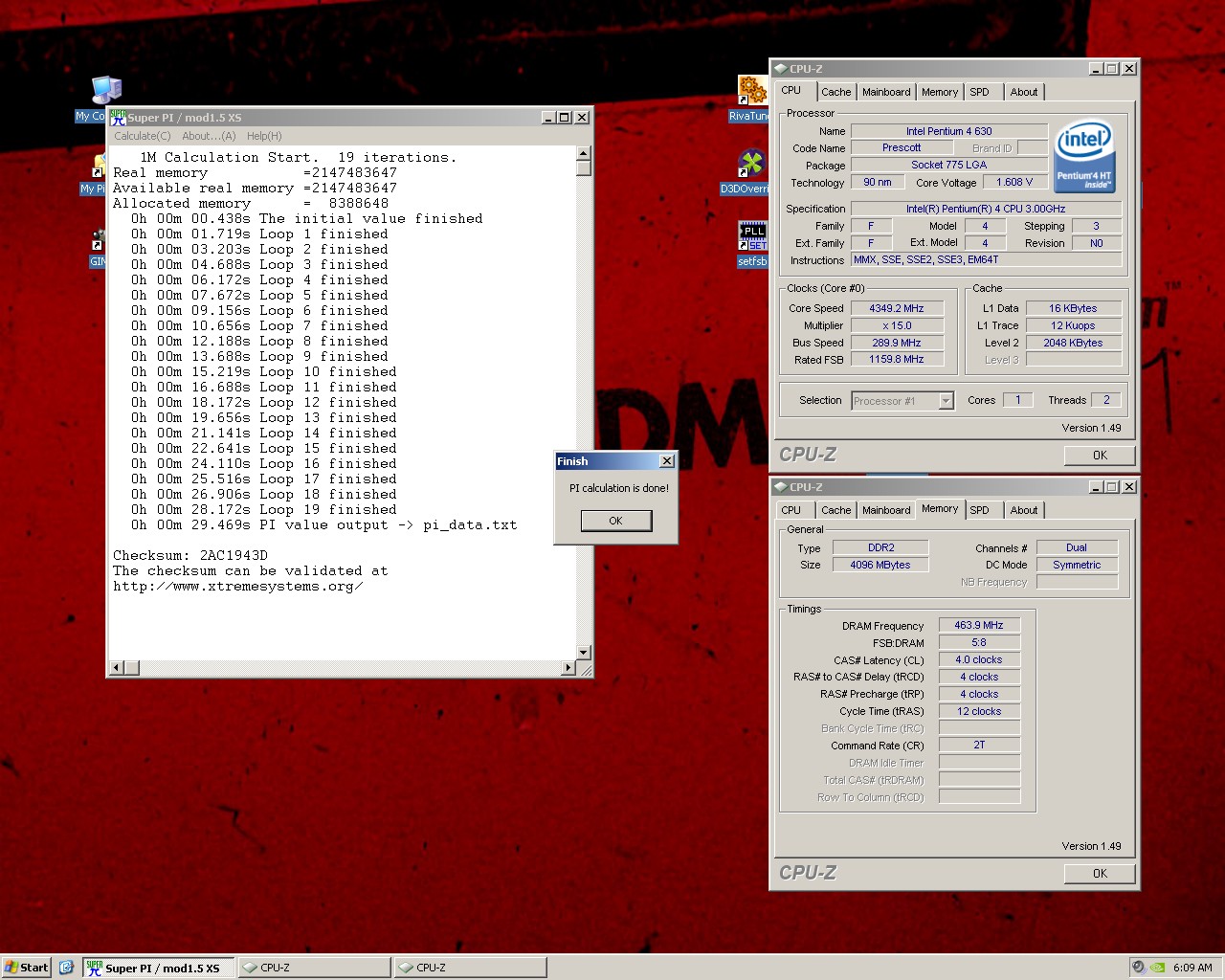Minimize the Super PI window
The height and width of the screenshot is (980, 1225).
tap(548, 118)
